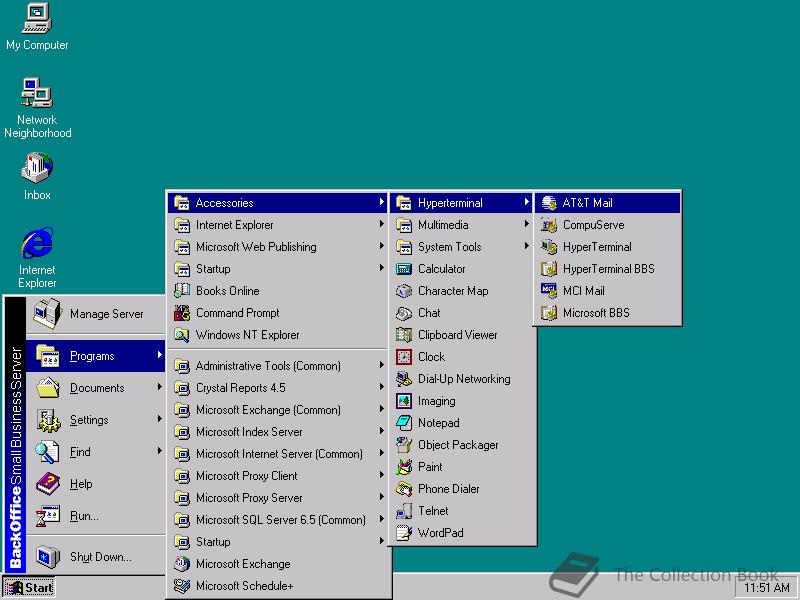The width and height of the screenshot is (800, 600).
Task: Click the Phone Dialer icon
Action: [x=404, y=489]
